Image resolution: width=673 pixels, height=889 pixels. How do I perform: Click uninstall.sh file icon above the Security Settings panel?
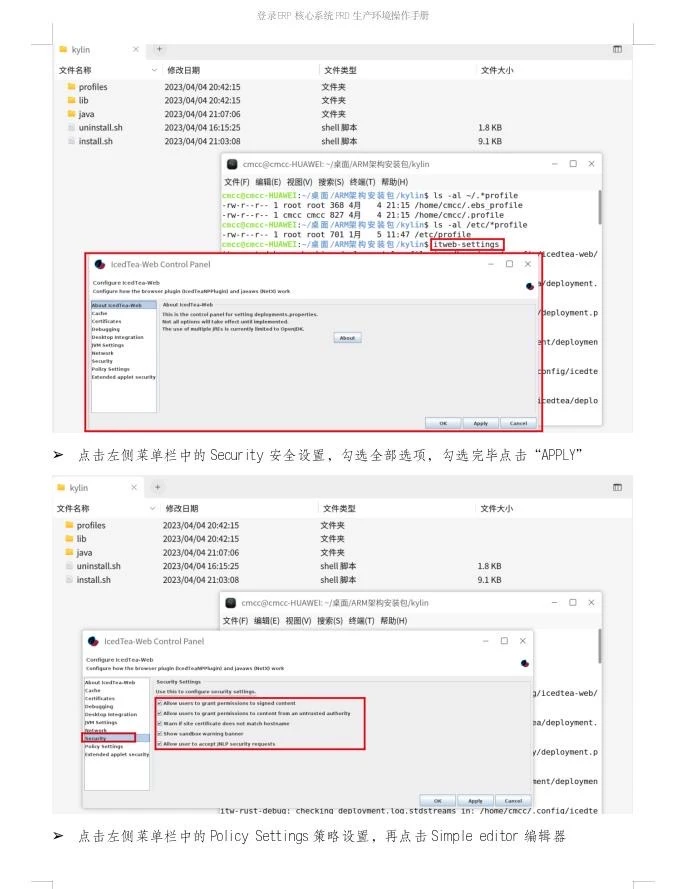69,566
